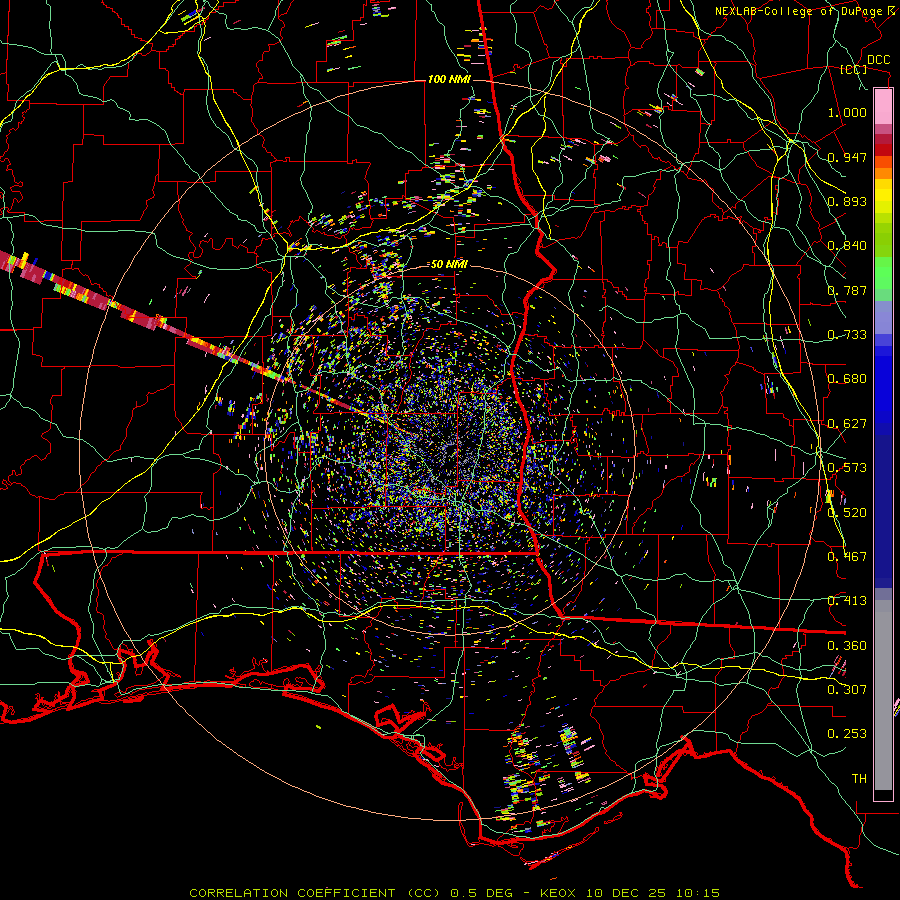Click the "100 NMI" range ring label
This screenshot has width=900, height=900.
point(449,79)
